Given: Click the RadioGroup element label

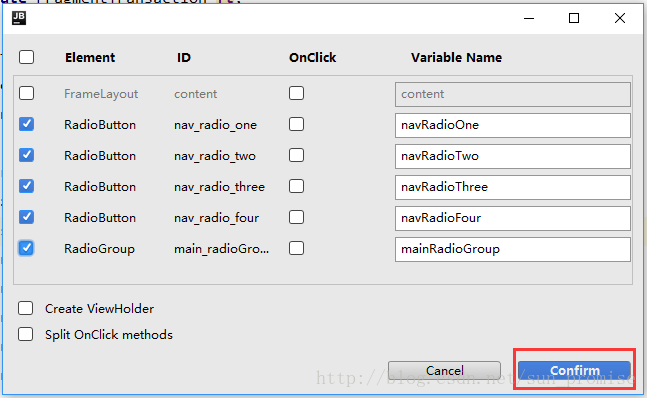Looking at the screenshot, I should pyautogui.click(x=99, y=249).
